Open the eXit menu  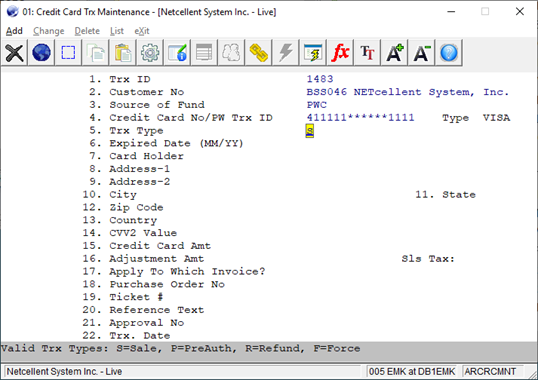coord(142,31)
